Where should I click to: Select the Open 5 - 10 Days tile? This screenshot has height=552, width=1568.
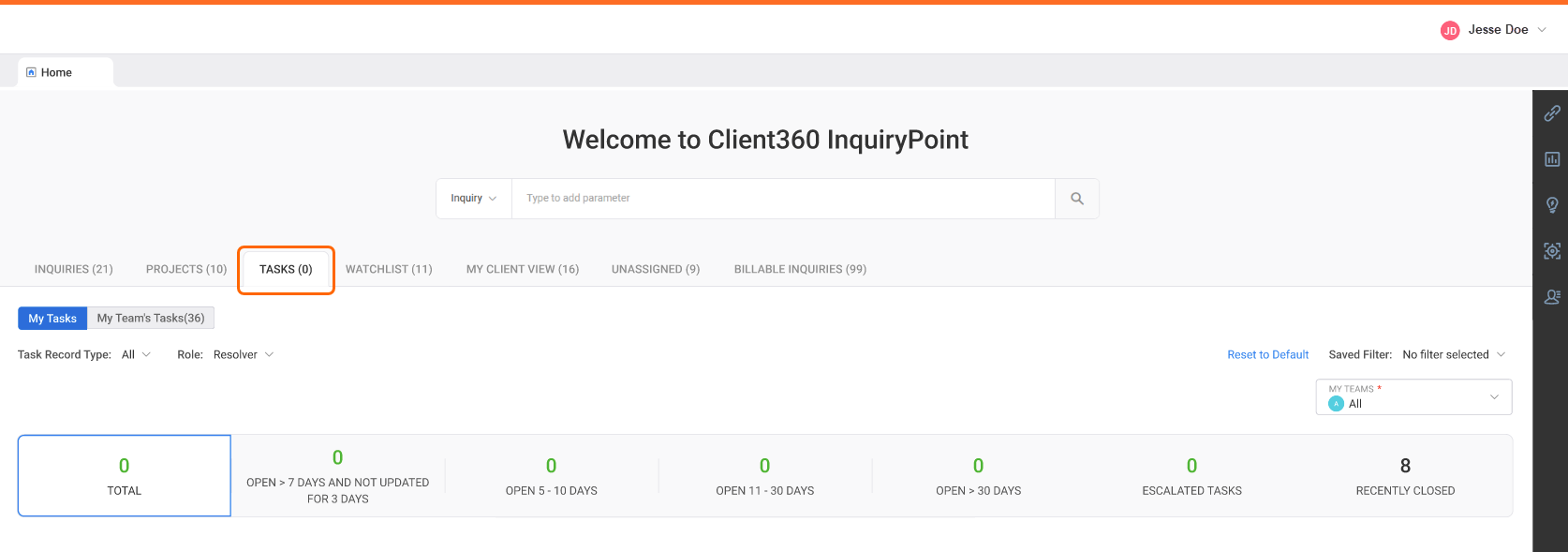[x=552, y=476]
